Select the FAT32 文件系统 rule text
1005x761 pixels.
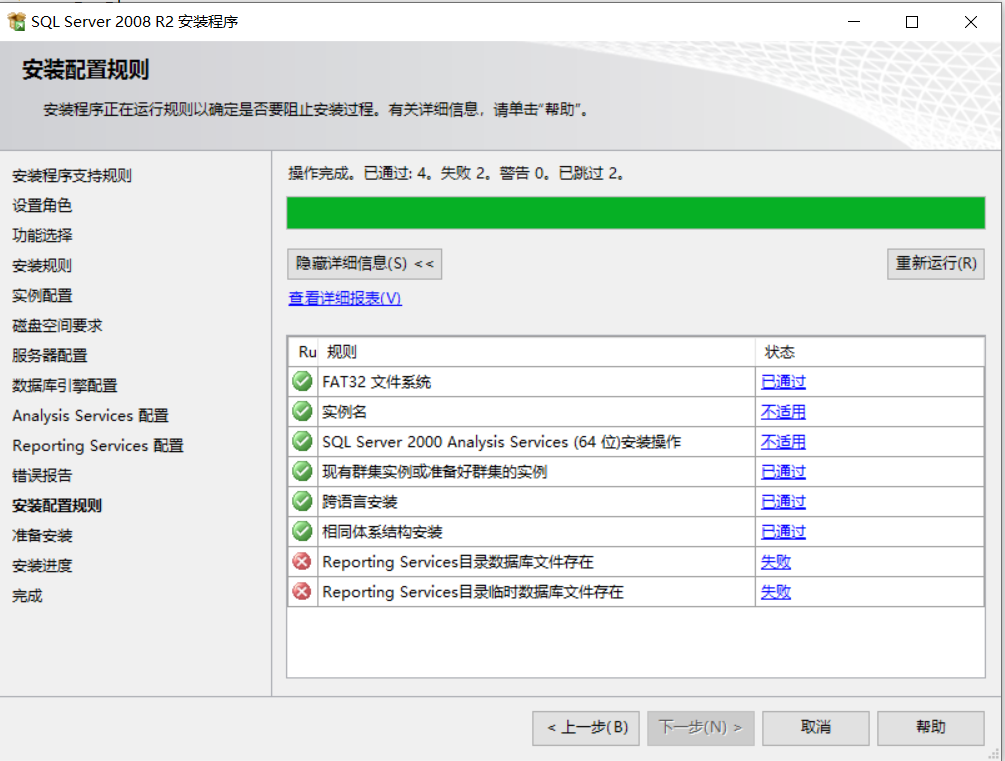point(376,382)
